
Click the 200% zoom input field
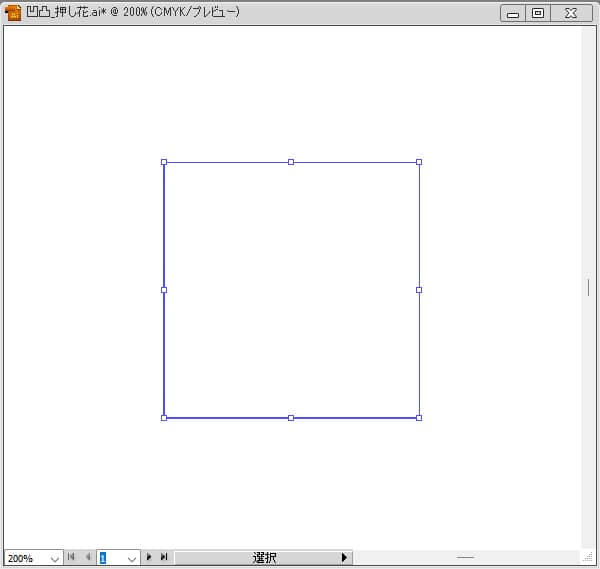click(24, 558)
